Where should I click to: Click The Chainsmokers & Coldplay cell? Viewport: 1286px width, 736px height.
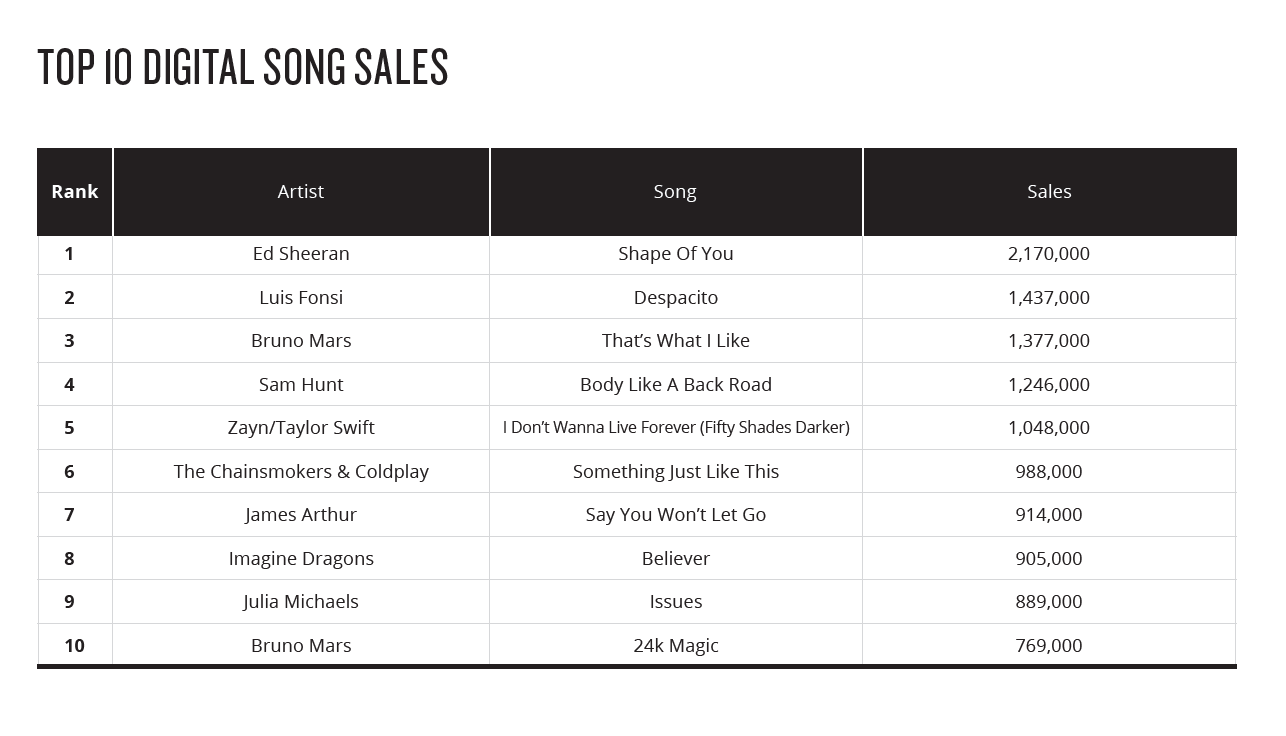[x=301, y=472]
